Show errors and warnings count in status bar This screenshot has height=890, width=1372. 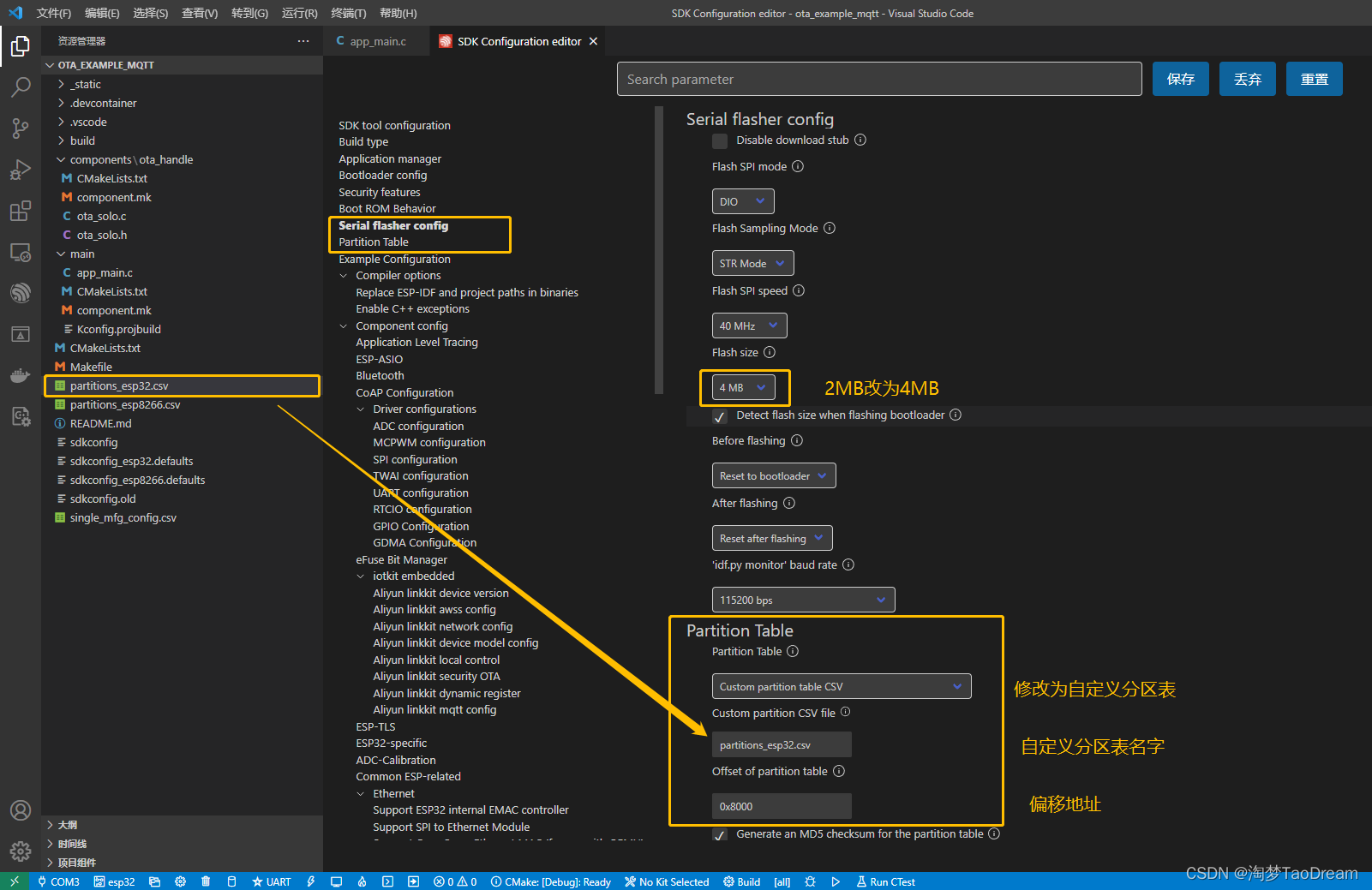coord(455,881)
